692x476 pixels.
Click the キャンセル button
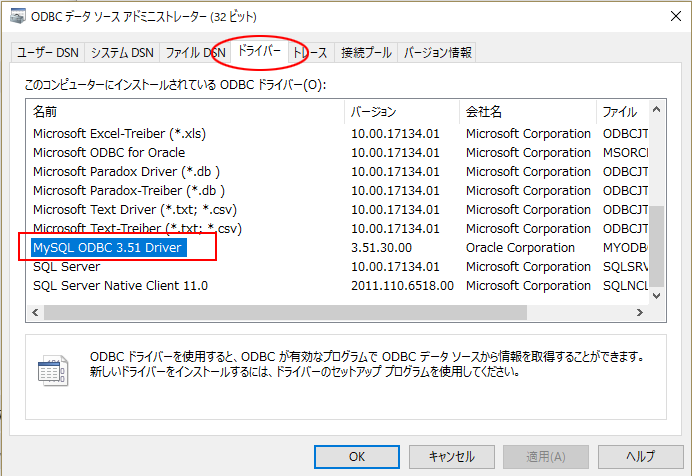(x=451, y=456)
